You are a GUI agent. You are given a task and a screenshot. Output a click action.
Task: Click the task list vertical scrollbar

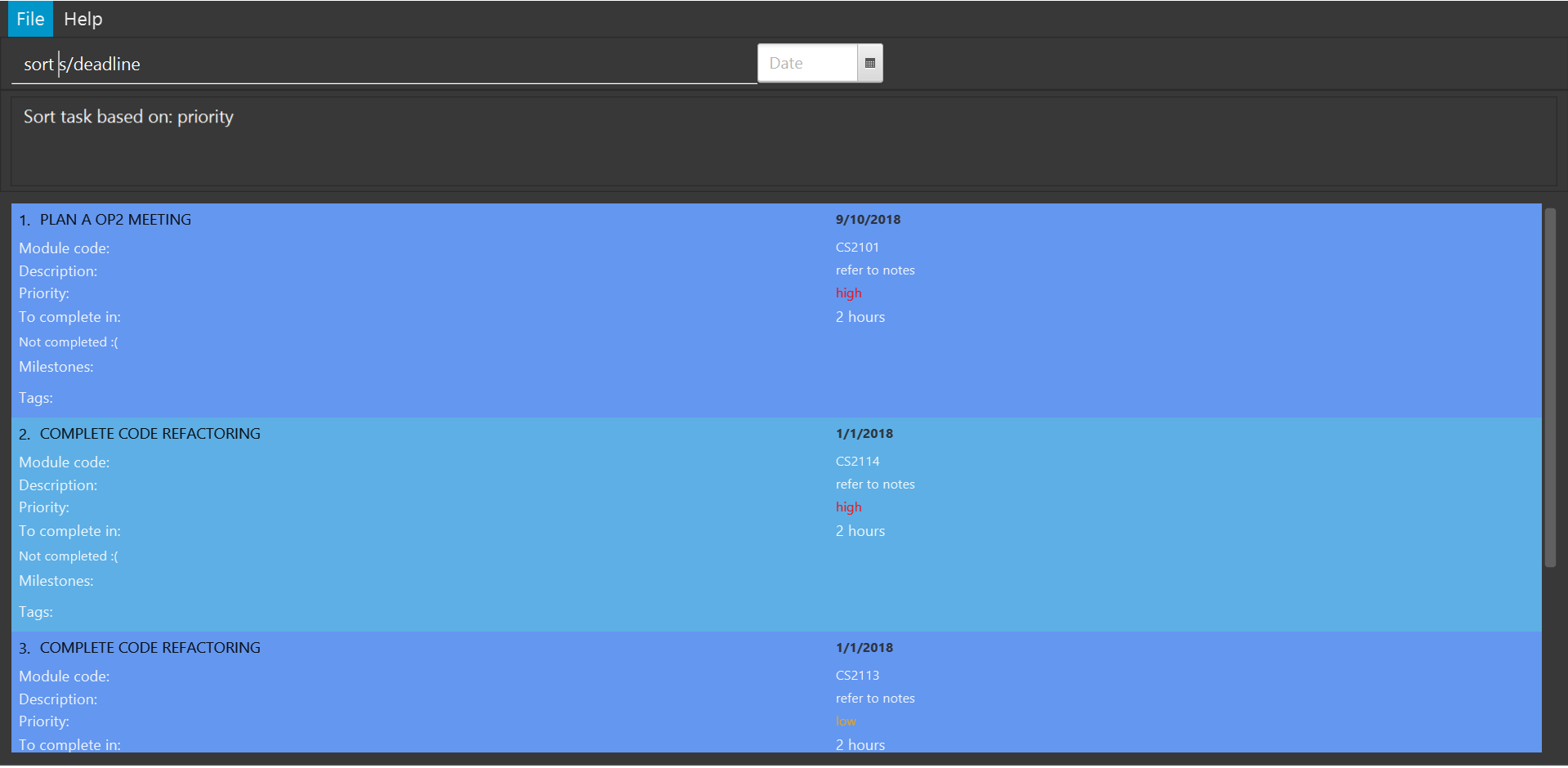(1550, 387)
